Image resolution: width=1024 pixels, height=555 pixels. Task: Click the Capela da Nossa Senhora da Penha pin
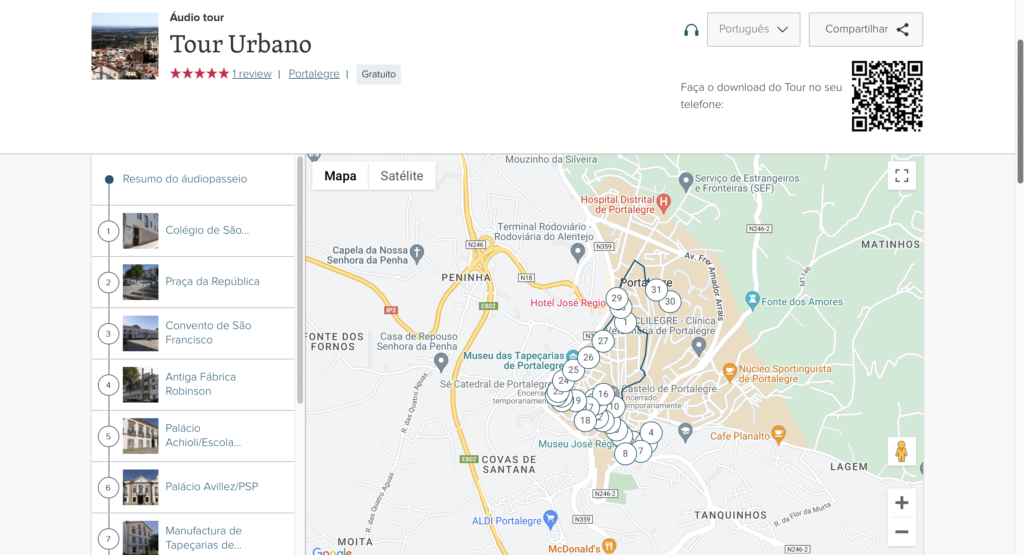pyautogui.click(x=417, y=253)
